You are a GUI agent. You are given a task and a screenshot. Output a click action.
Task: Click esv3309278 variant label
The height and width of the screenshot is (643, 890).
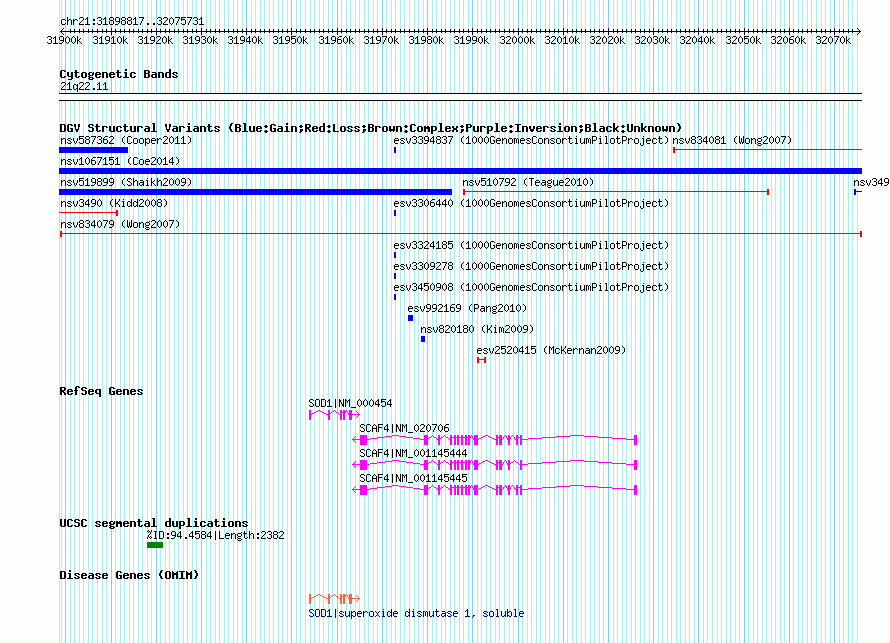[x=531, y=266]
